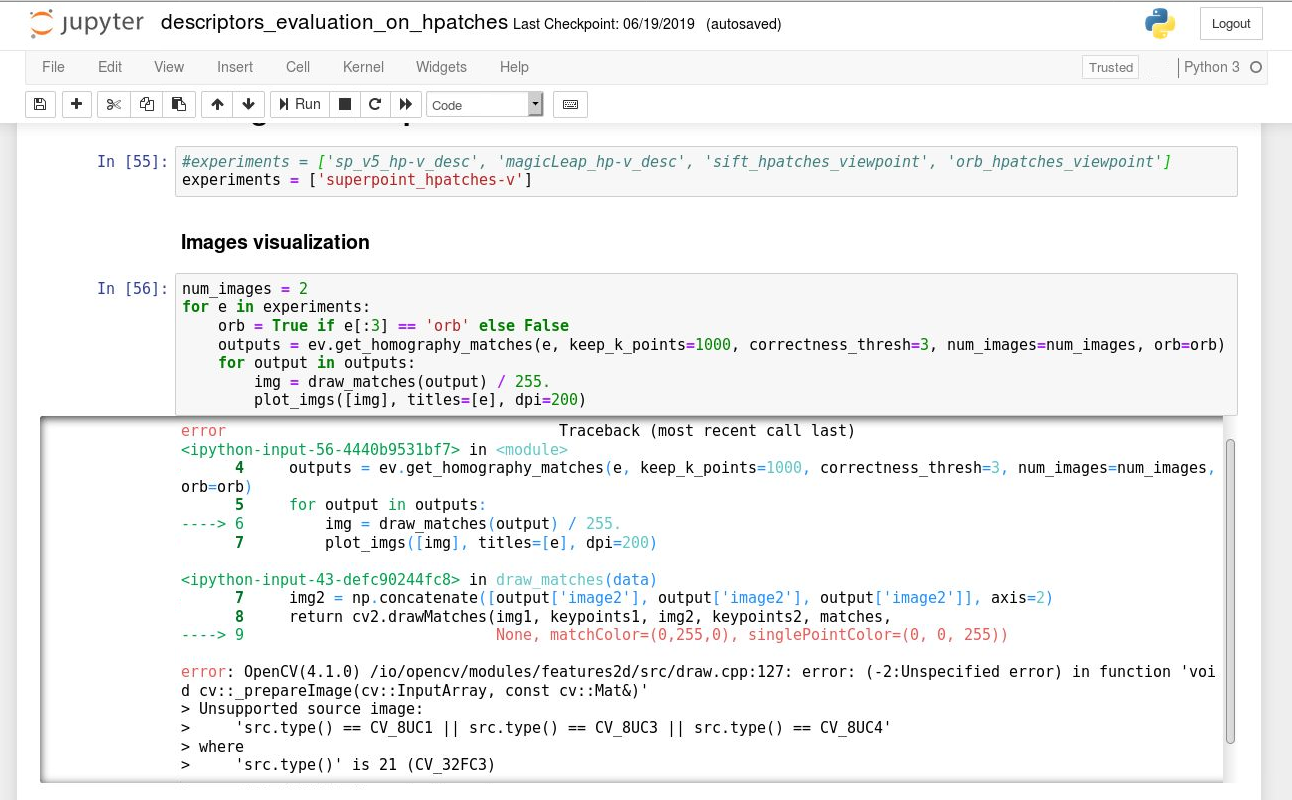Insert a new cell below
This screenshot has height=800, width=1292.
point(76,104)
